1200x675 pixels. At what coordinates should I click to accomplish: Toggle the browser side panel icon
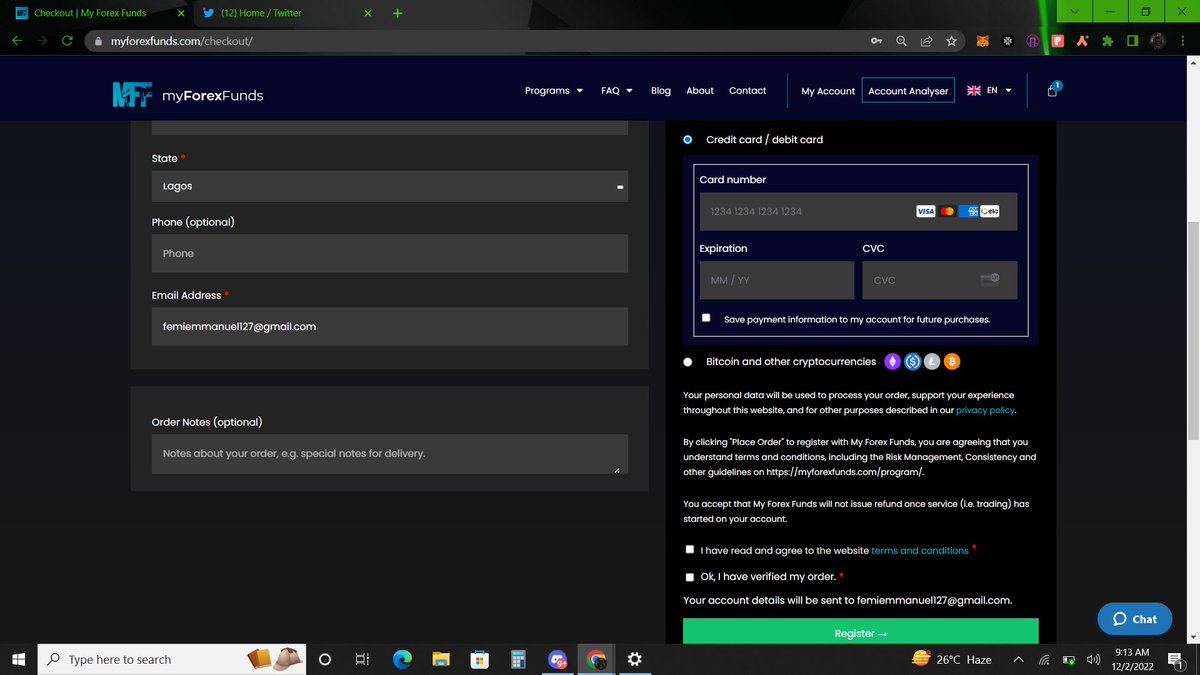[x=1132, y=41]
